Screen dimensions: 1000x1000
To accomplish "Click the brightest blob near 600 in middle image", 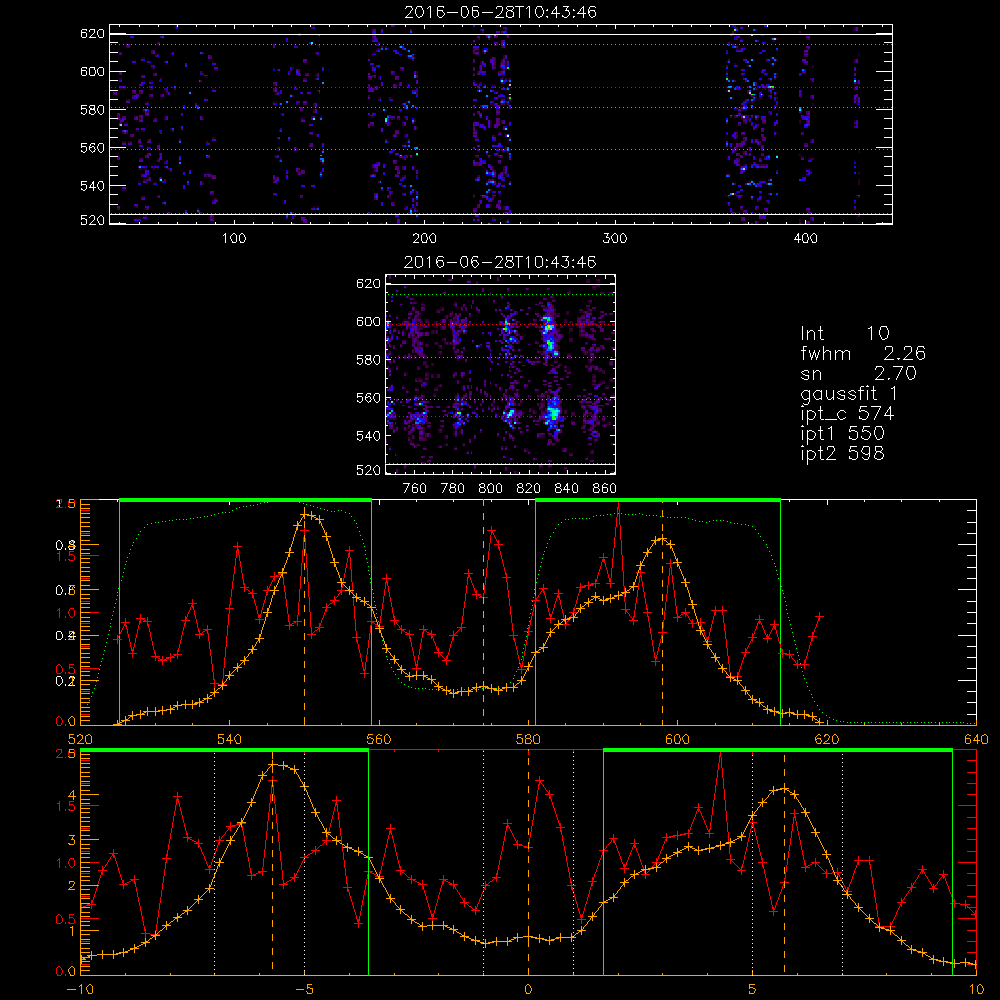I will click(x=548, y=332).
